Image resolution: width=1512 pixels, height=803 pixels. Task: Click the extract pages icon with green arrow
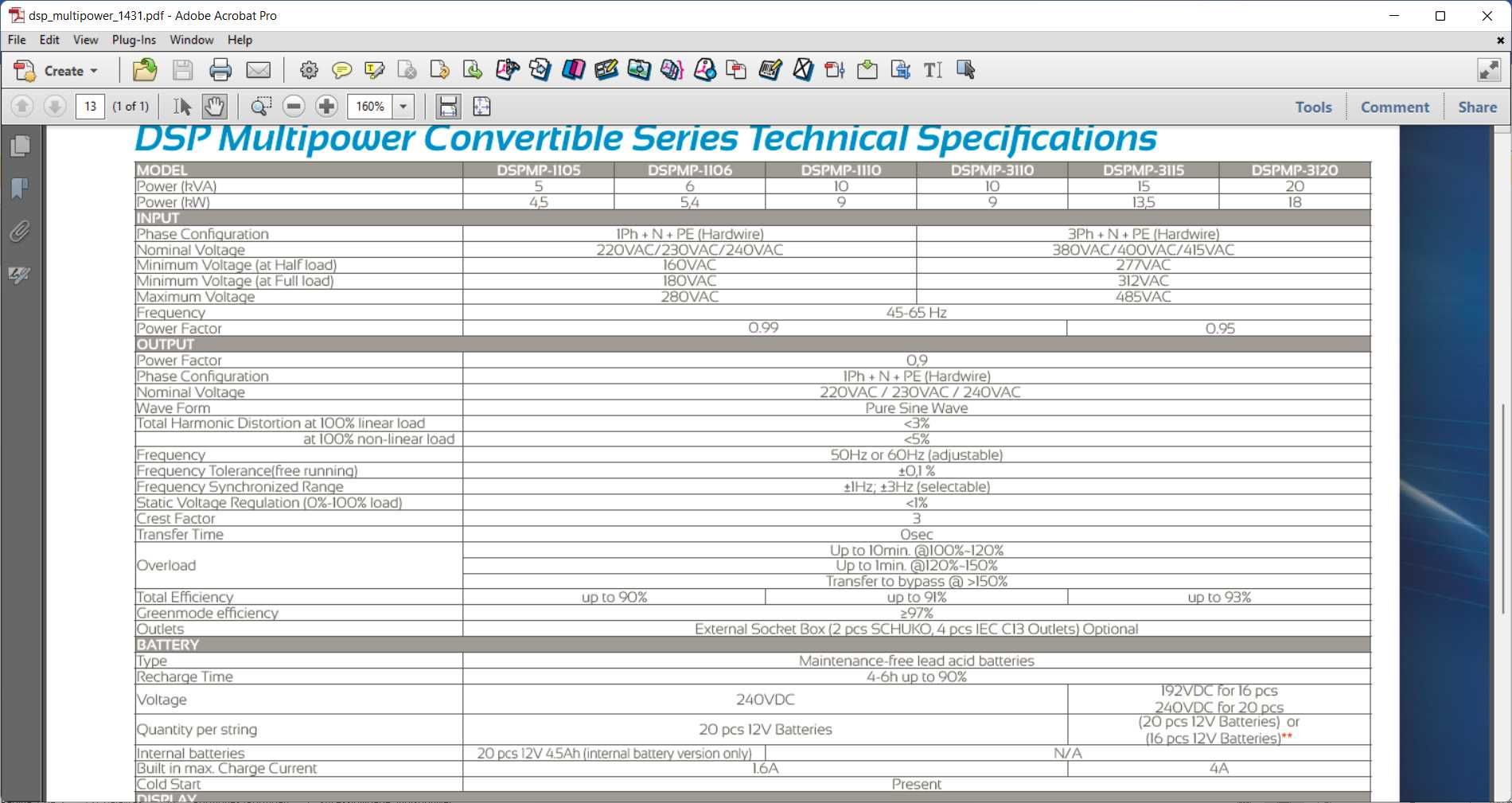[472, 71]
